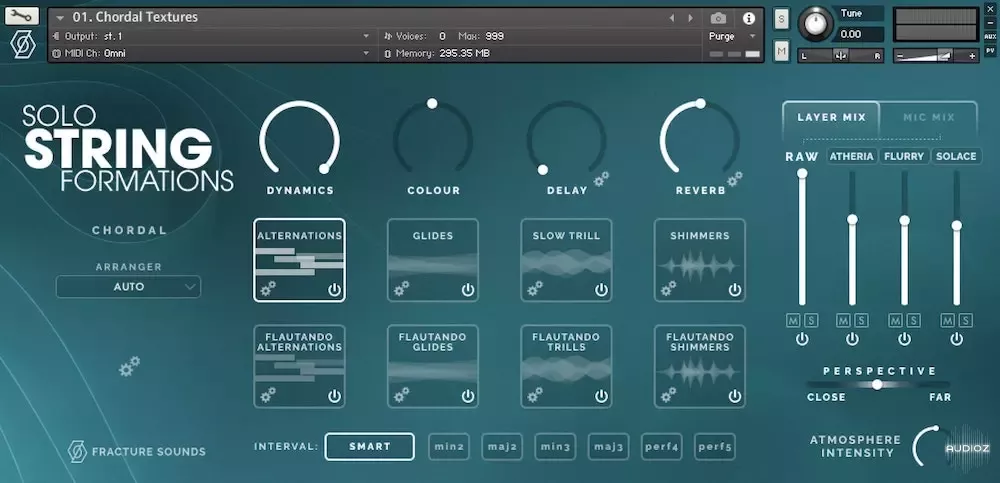Viewport: 1000px width, 483px height.
Task: Click the Tune knob
Action: point(814,24)
